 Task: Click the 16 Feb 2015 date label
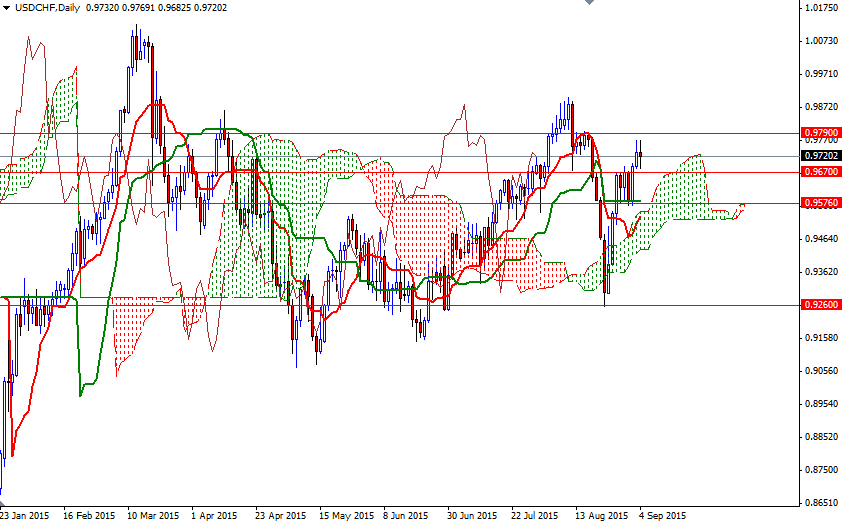[89, 515]
